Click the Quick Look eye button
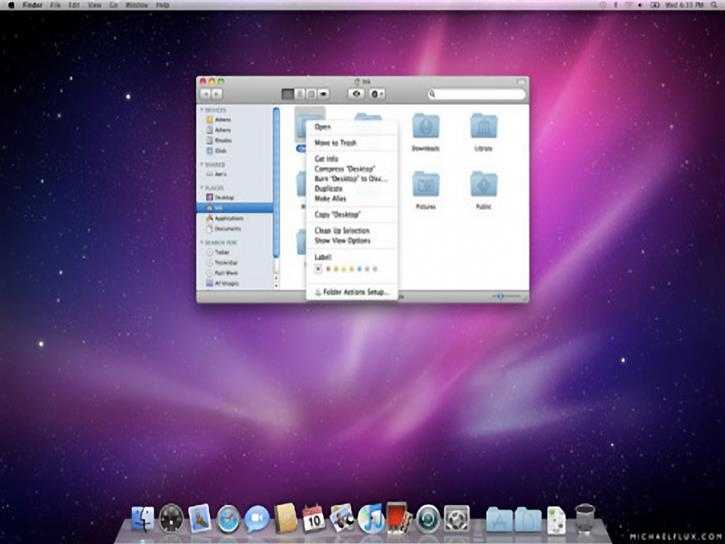This screenshot has width=725, height=544. tap(356, 94)
